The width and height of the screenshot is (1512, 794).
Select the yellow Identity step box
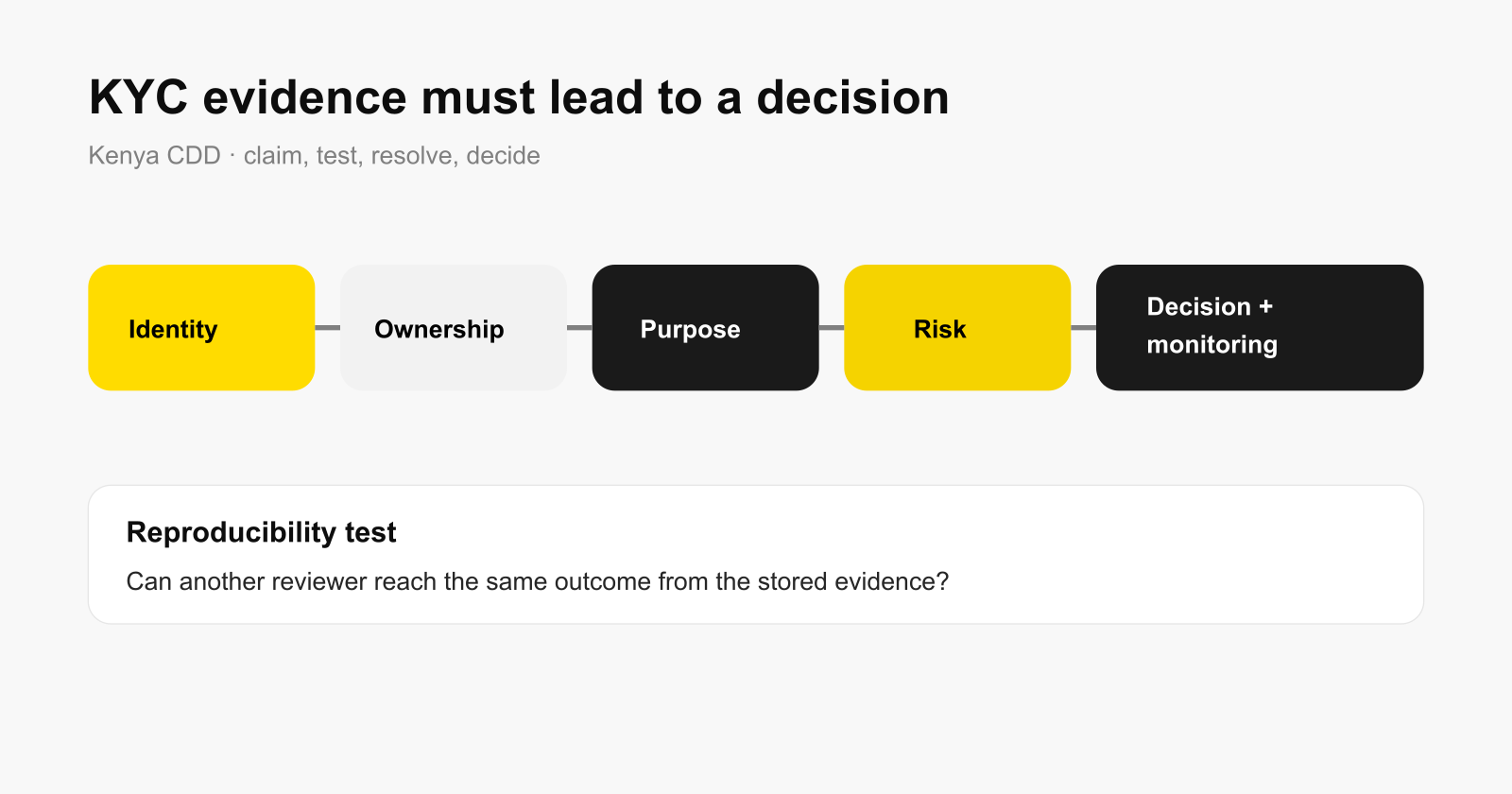point(201,327)
